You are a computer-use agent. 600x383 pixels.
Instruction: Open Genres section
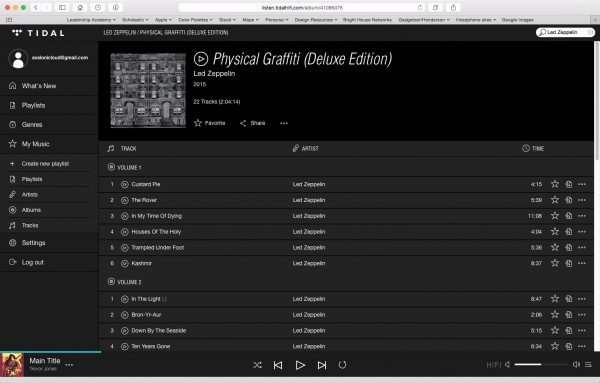coord(49,125)
